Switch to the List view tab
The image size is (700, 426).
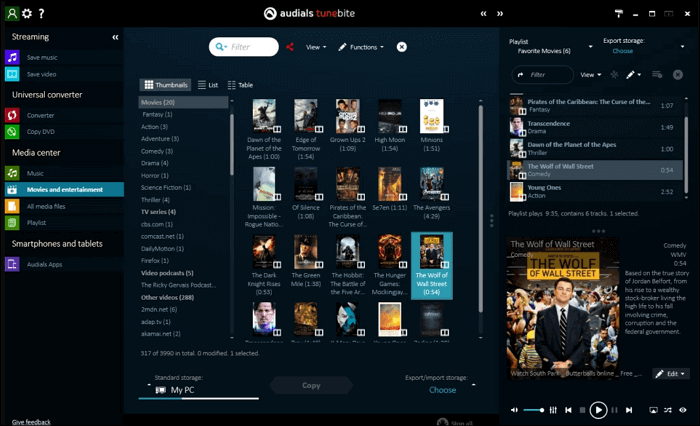point(208,85)
